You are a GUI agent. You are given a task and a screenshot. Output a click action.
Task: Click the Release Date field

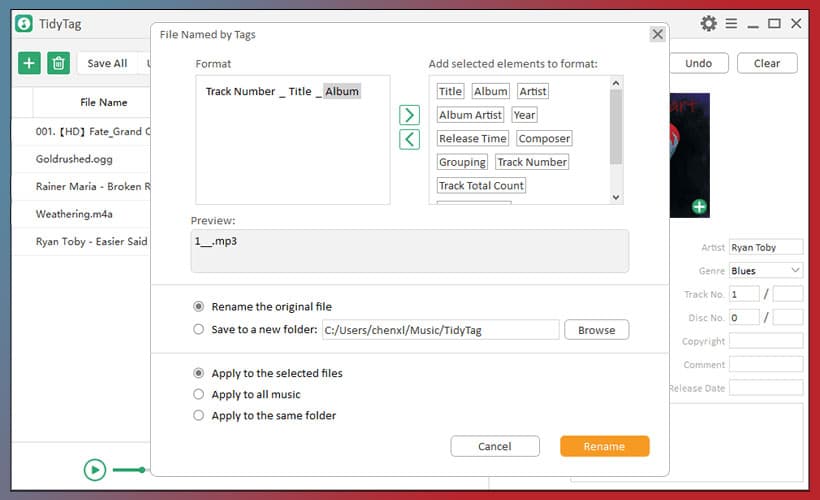[766, 388]
